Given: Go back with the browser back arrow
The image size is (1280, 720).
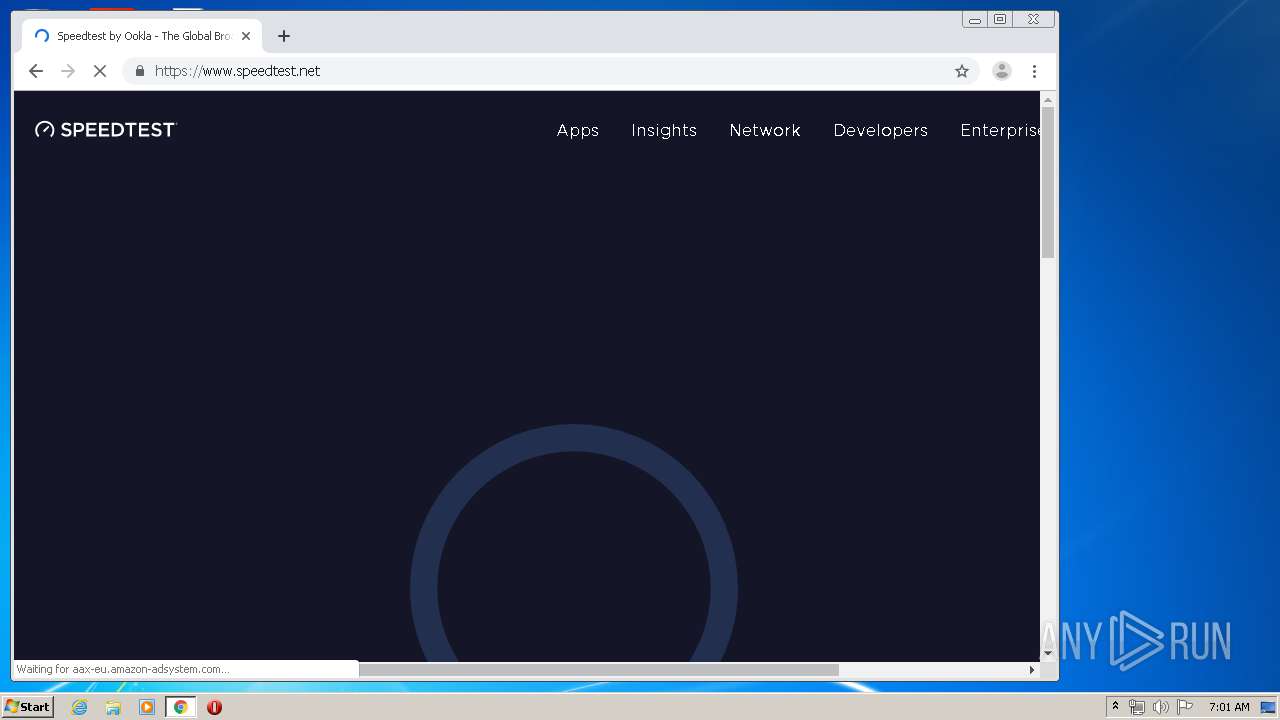Looking at the screenshot, I should (x=36, y=71).
